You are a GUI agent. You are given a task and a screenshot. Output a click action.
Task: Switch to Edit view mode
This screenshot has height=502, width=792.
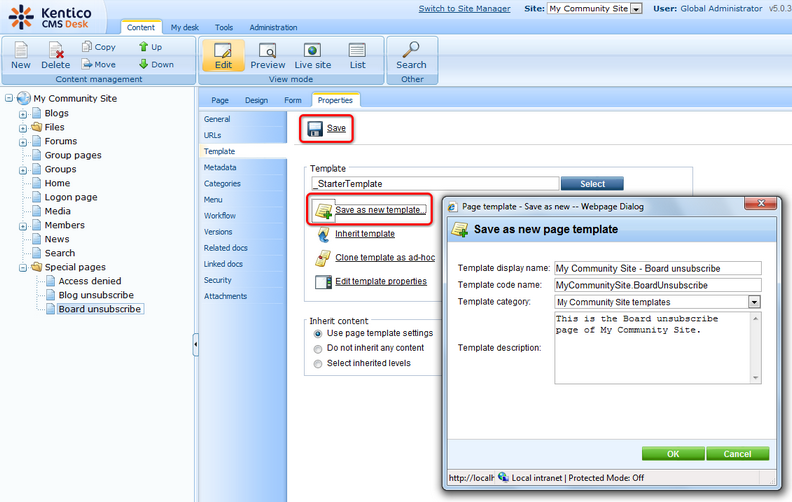click(x=223, y=56)
